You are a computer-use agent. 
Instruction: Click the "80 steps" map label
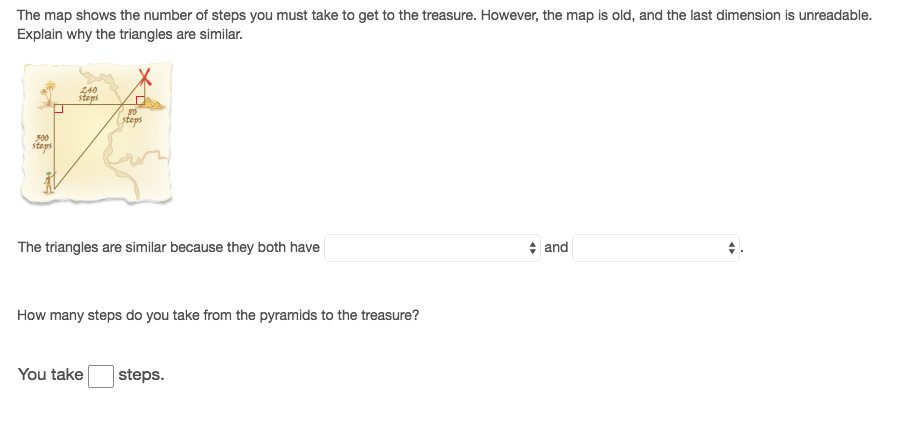[x=132, y=118]
